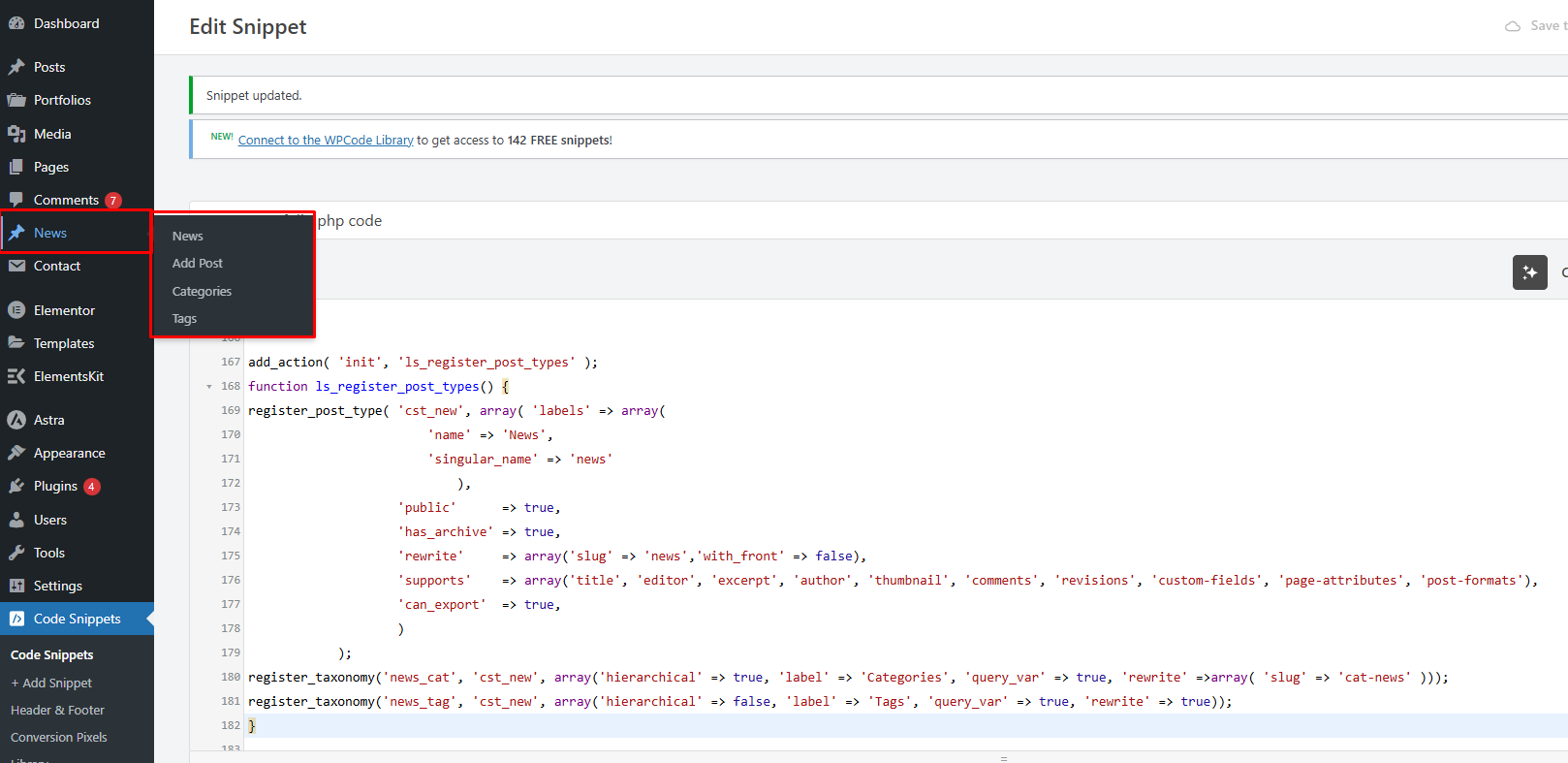The width and height of the screenshot is (1568, 763).
Task: Click the Tools menu label
Action: click(49, 553)
